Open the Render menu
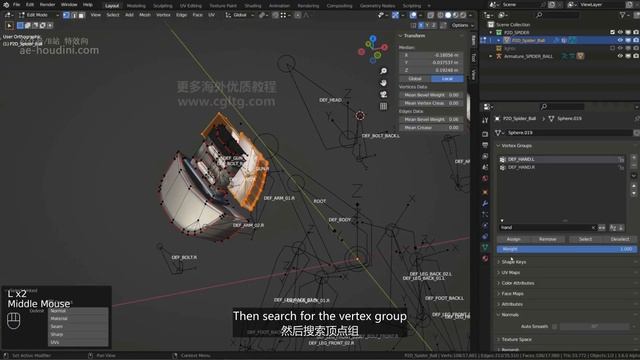This screenshot has width=640, height=360. (x=47, y=5)
